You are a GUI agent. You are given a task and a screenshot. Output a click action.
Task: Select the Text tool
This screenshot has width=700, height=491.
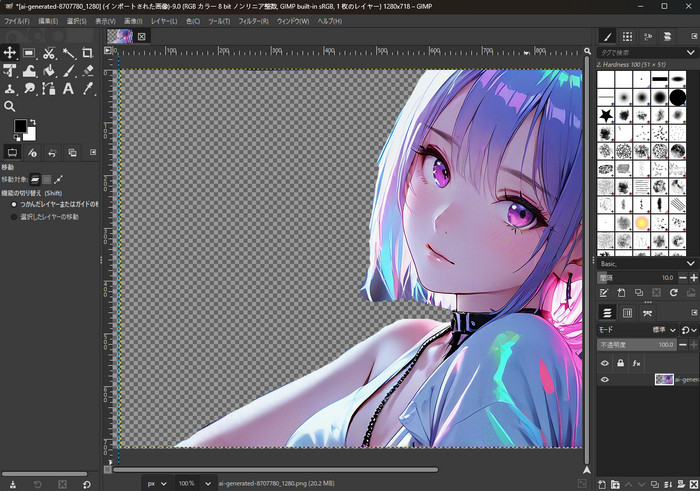(x=68, y=88)
